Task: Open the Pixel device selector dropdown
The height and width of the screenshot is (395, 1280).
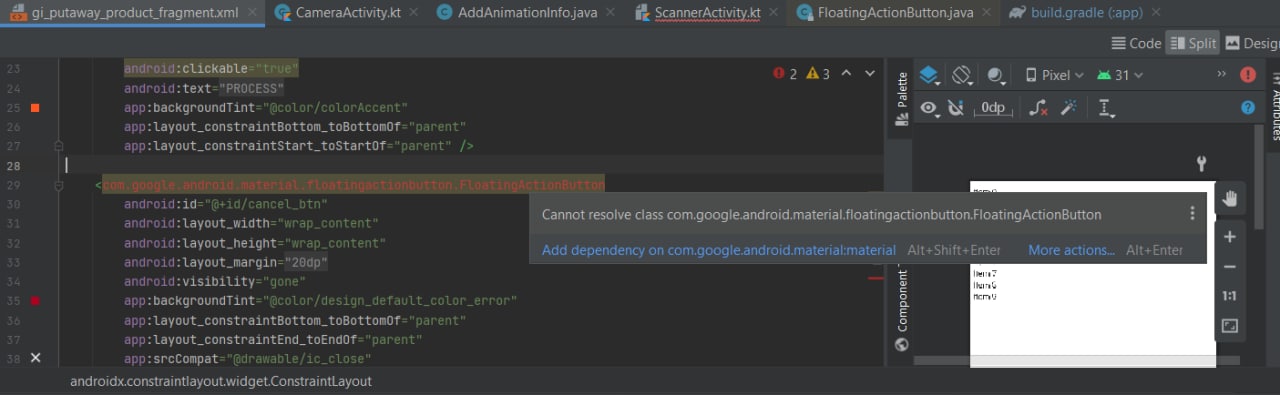Action: (1054, 75)
